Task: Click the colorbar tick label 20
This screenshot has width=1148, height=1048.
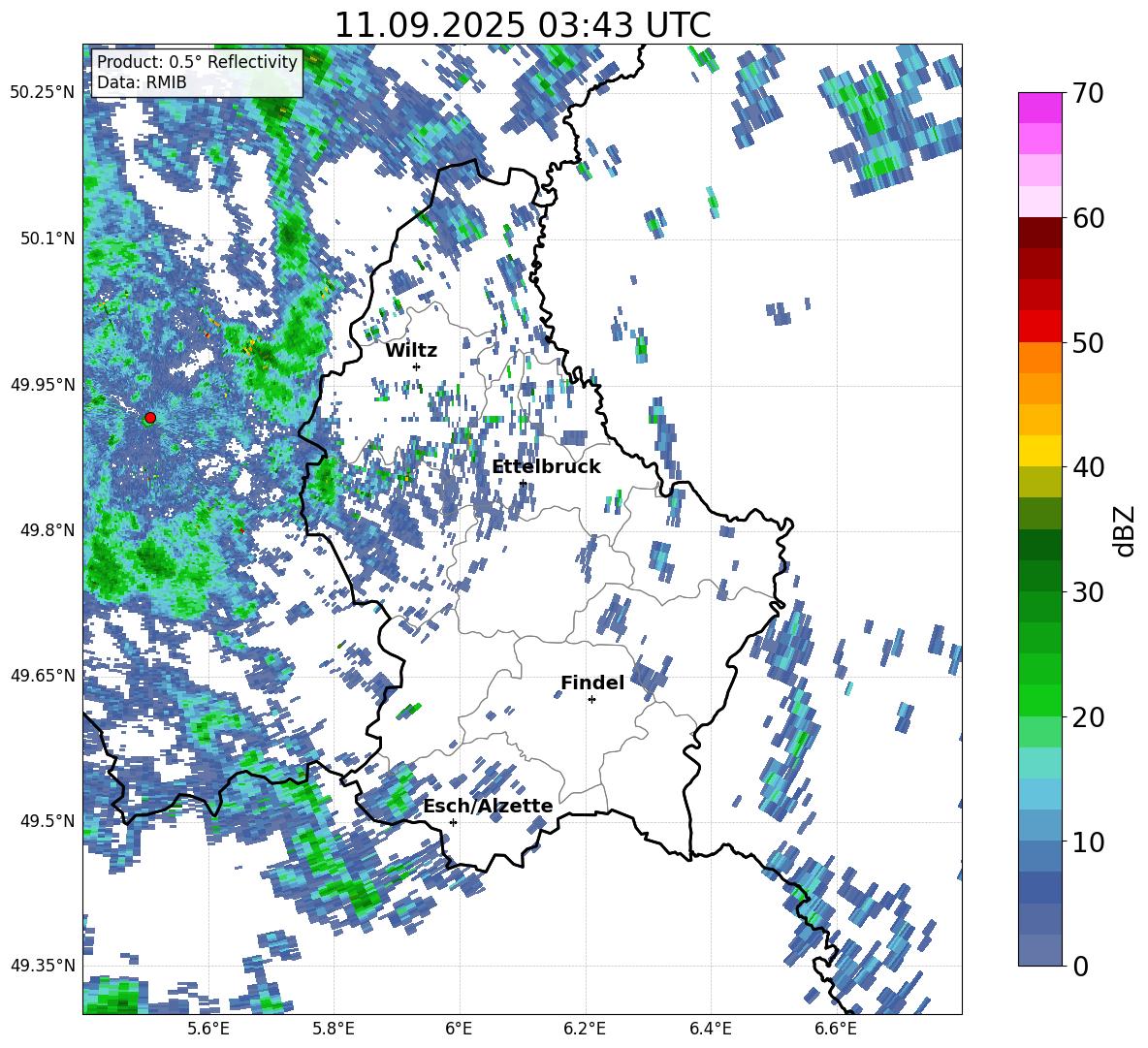Action: [x=1088, y=716]
